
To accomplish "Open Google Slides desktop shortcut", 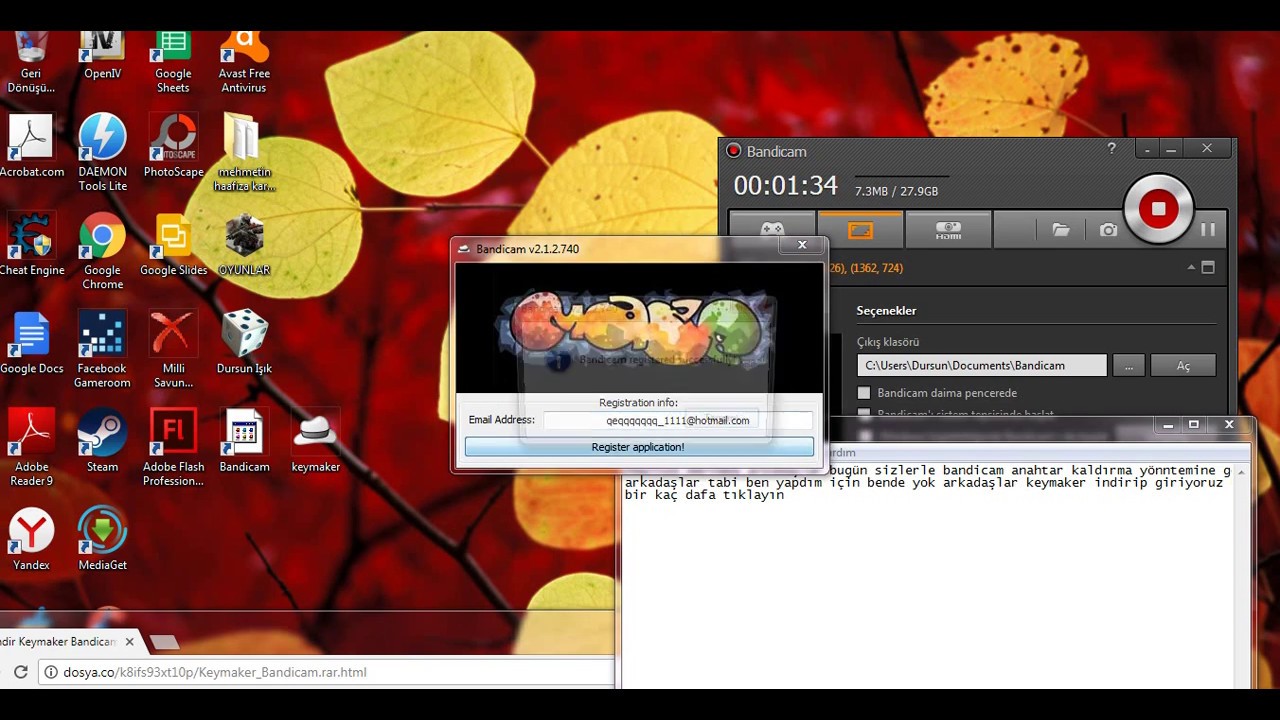I will (173, 244).
